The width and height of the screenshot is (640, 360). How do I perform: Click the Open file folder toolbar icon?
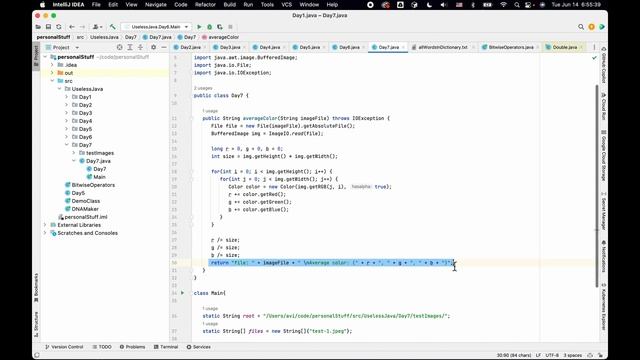(x=38, y=27)
